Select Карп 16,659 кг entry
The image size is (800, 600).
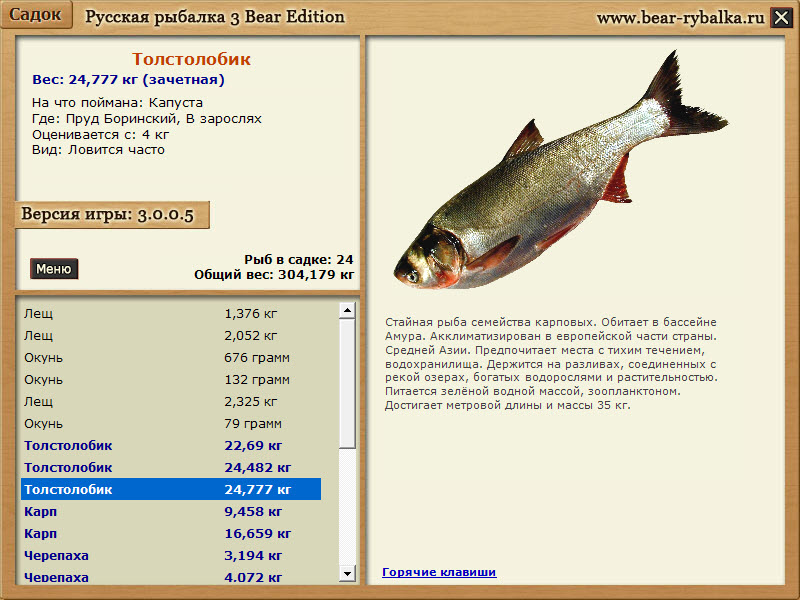pos(170,534)
